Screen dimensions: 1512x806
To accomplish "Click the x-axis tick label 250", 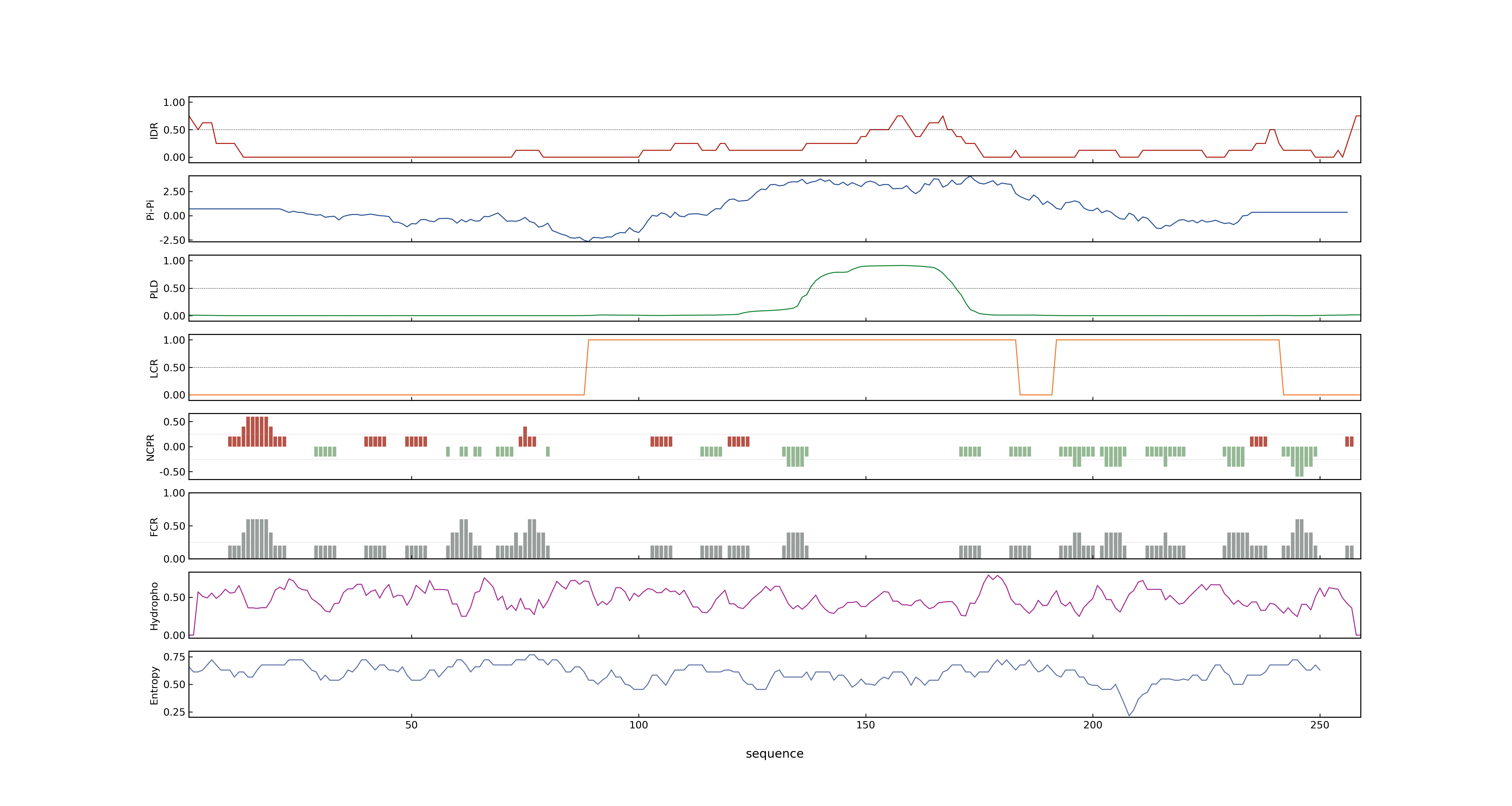I will pos(1320,725).
